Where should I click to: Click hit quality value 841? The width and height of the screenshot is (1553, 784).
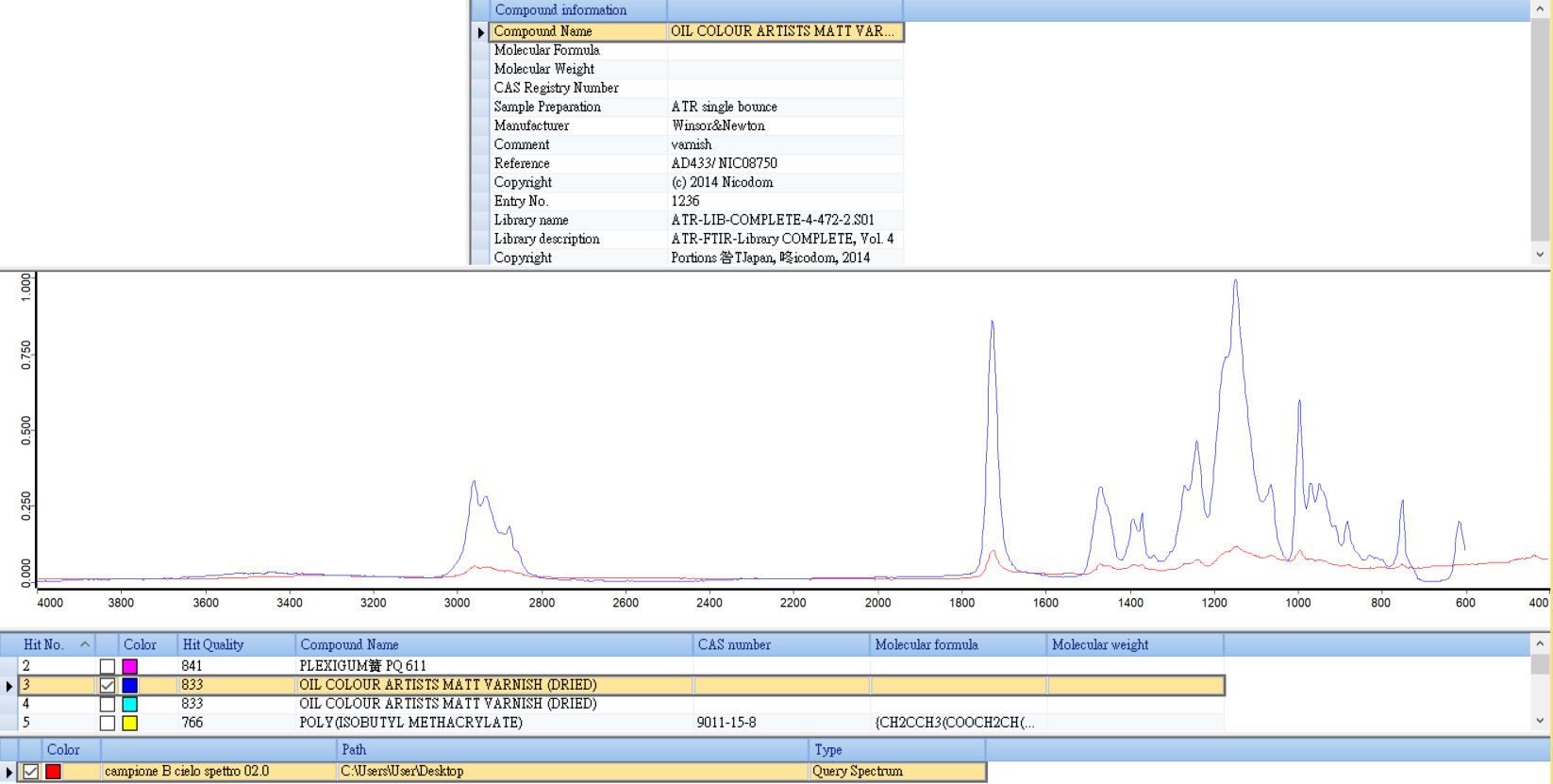pyautogui.click(x=192, y=666)
